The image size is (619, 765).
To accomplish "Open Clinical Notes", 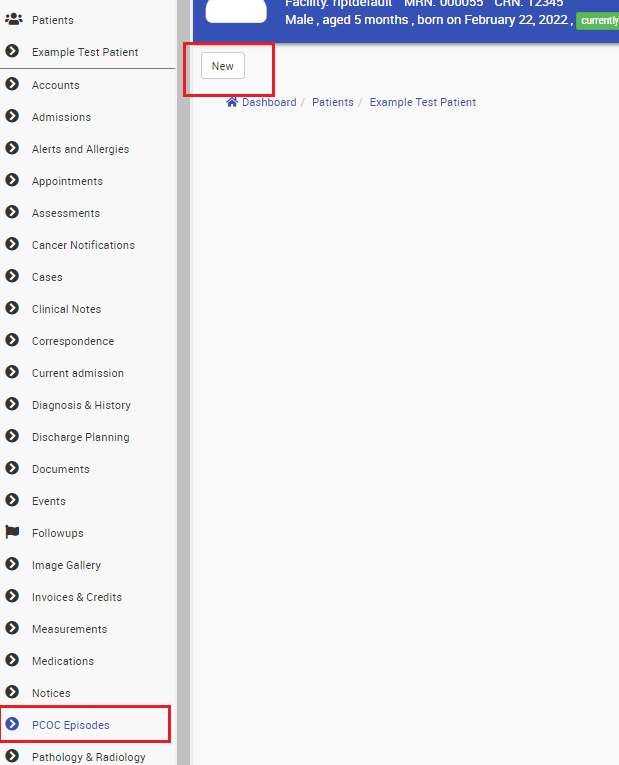I will tap(66, 309).
